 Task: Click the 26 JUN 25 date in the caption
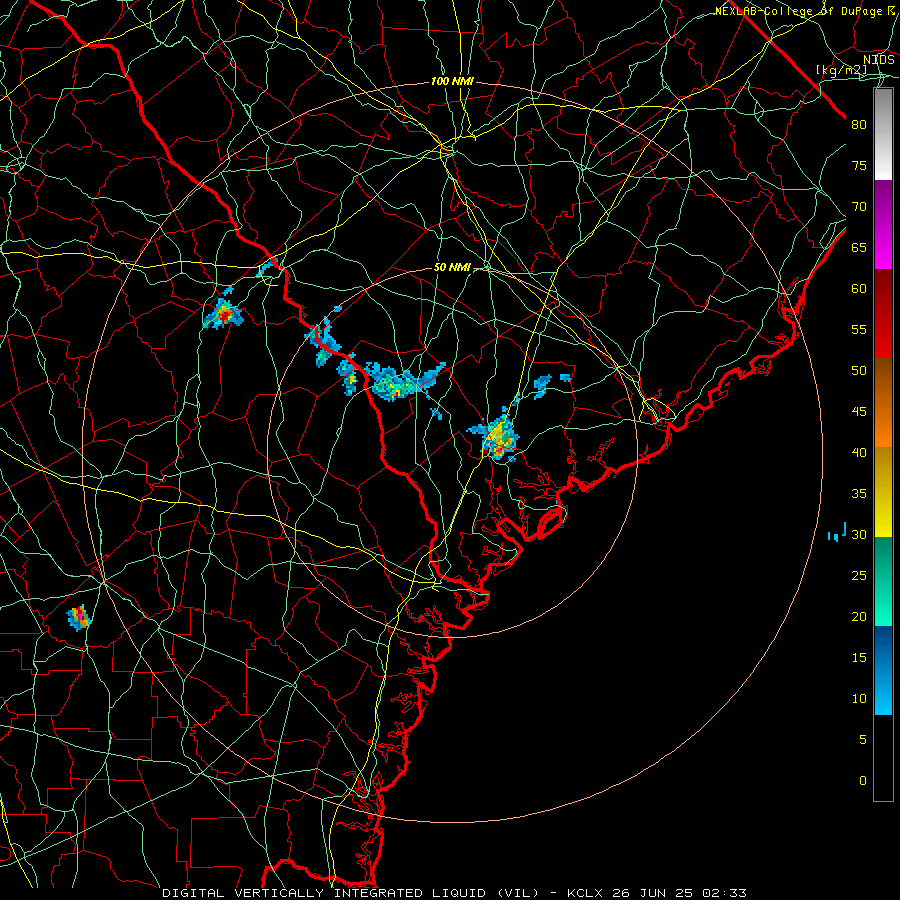651,893
